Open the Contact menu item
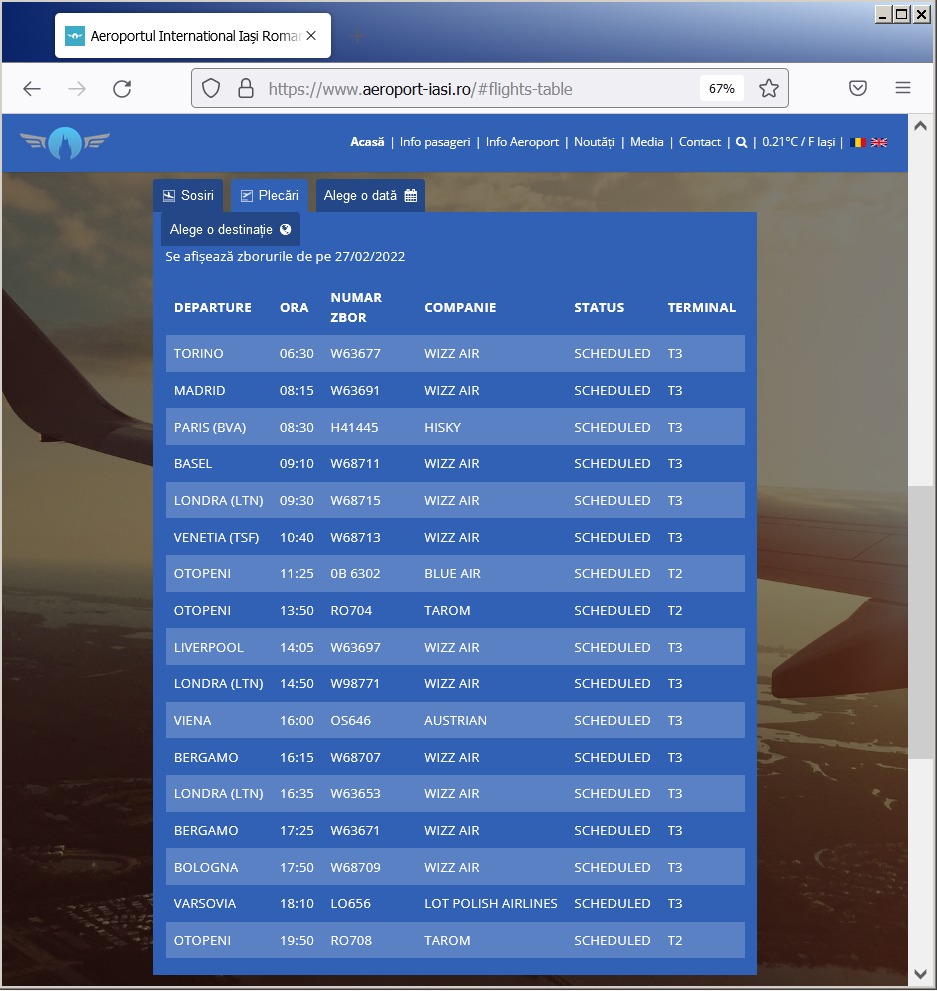 699,142
